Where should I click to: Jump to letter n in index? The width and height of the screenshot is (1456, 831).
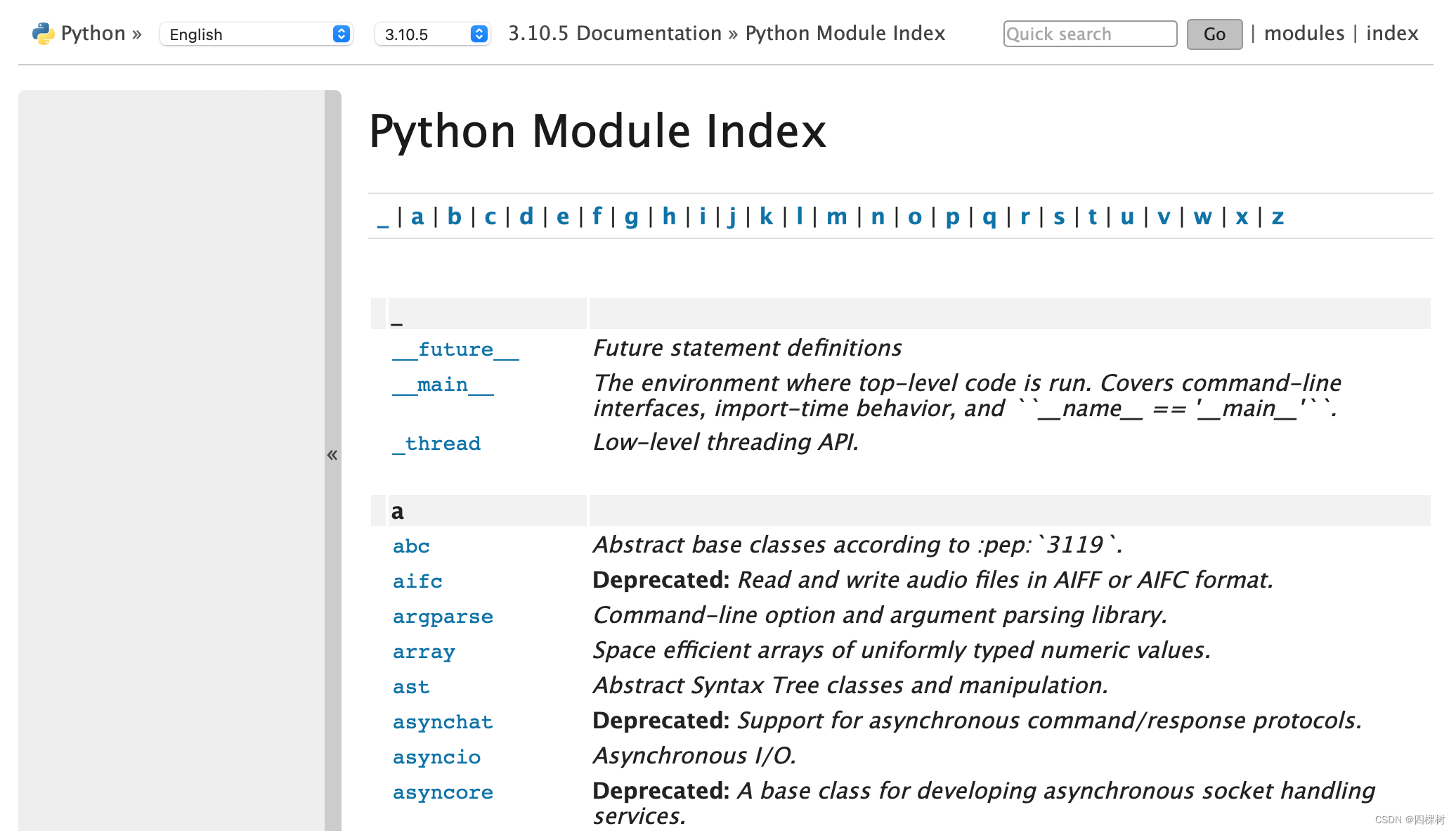tap(878, 217)
